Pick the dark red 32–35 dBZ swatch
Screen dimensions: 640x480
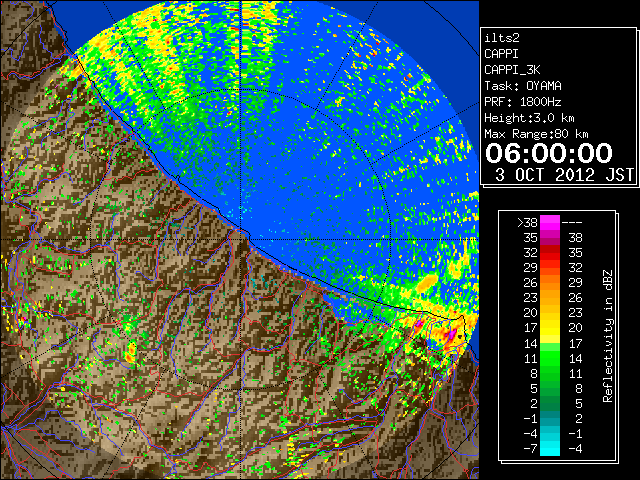[x=550, y=252]
